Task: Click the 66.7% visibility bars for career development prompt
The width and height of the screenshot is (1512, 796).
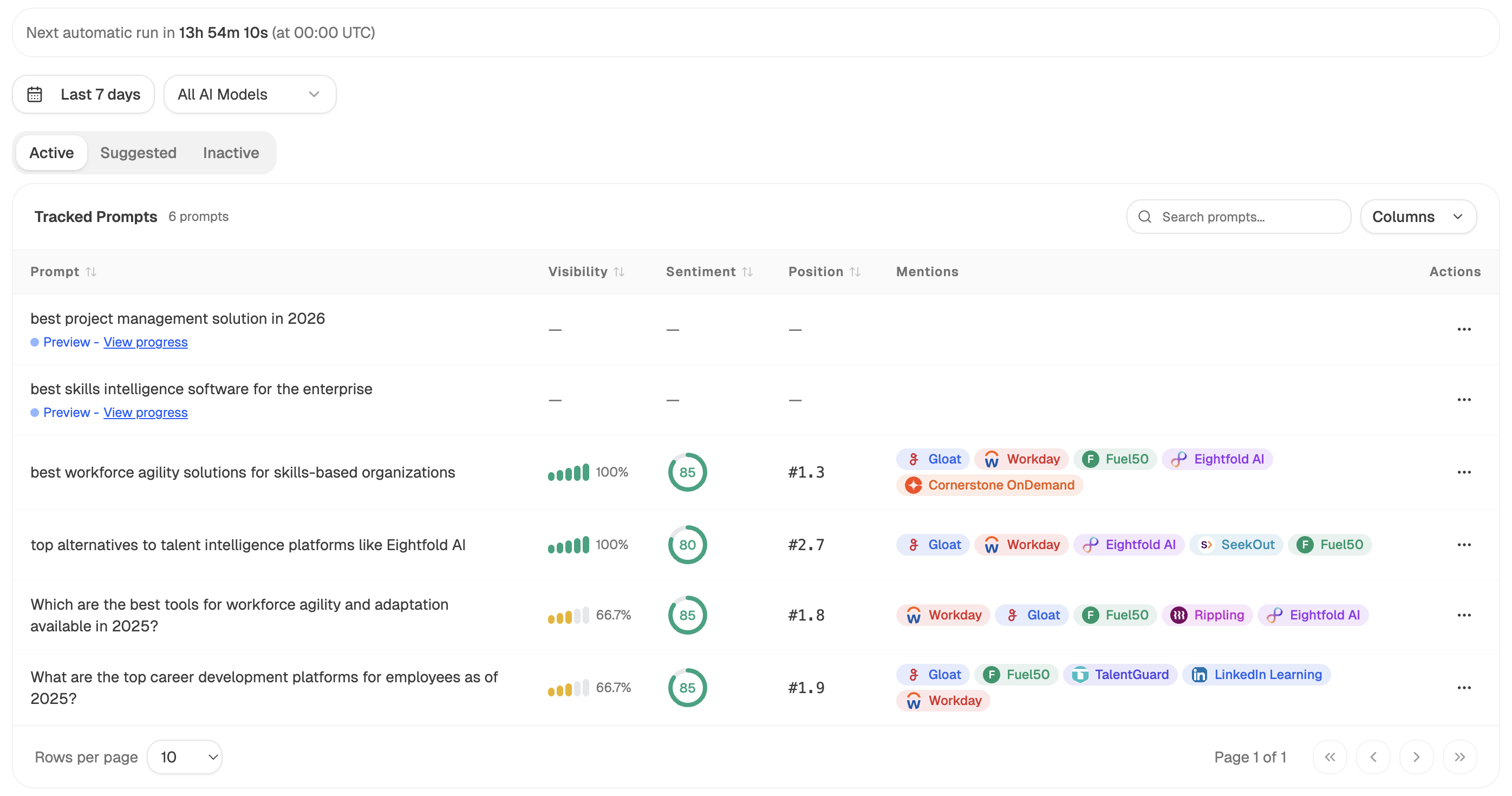Action: (x=568, y=688)
